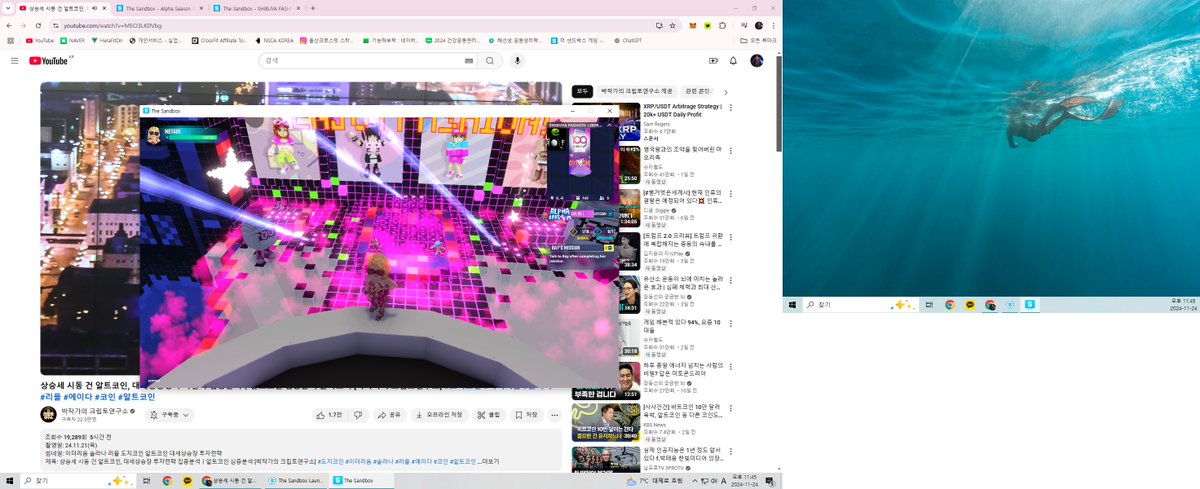Screen dimensions: 1200x489
Task: Open more actions ellipsis under video
Action: tap(555, 414)
